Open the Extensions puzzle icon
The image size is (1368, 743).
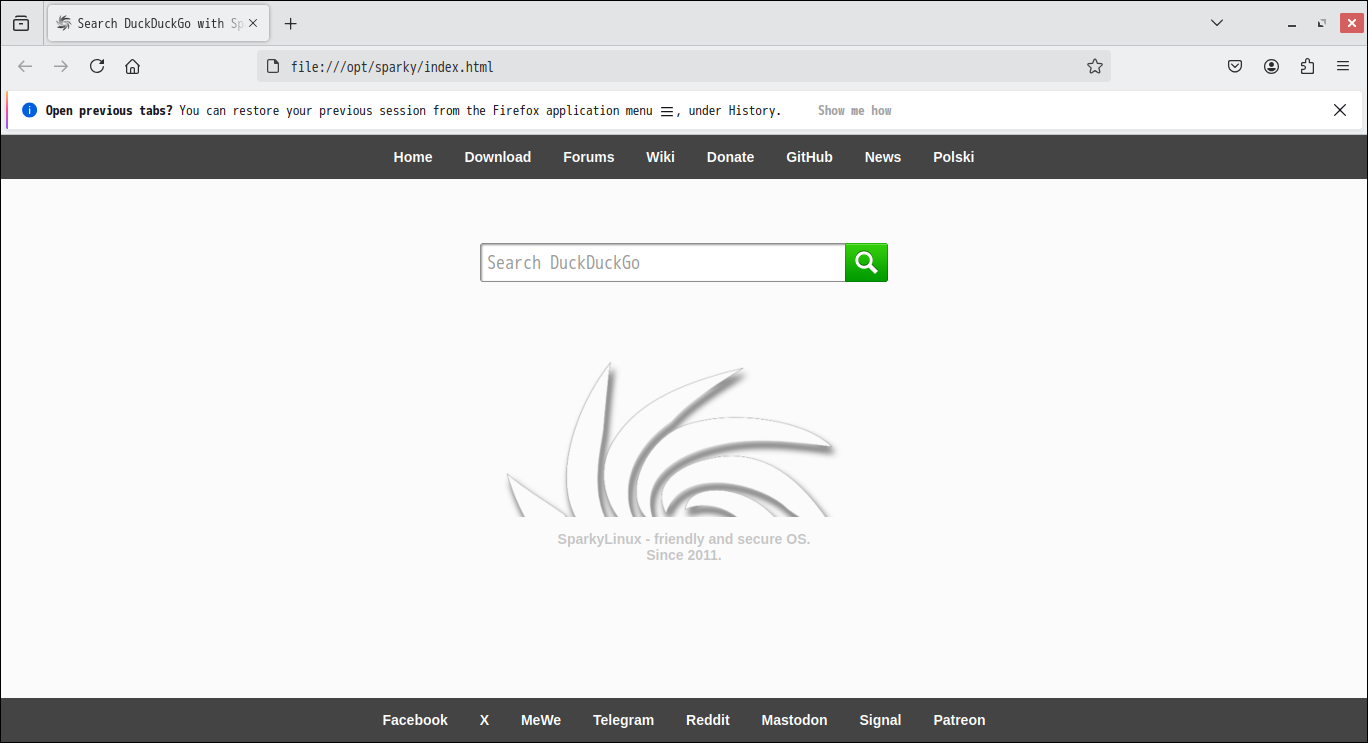(x=1307, y=67)
